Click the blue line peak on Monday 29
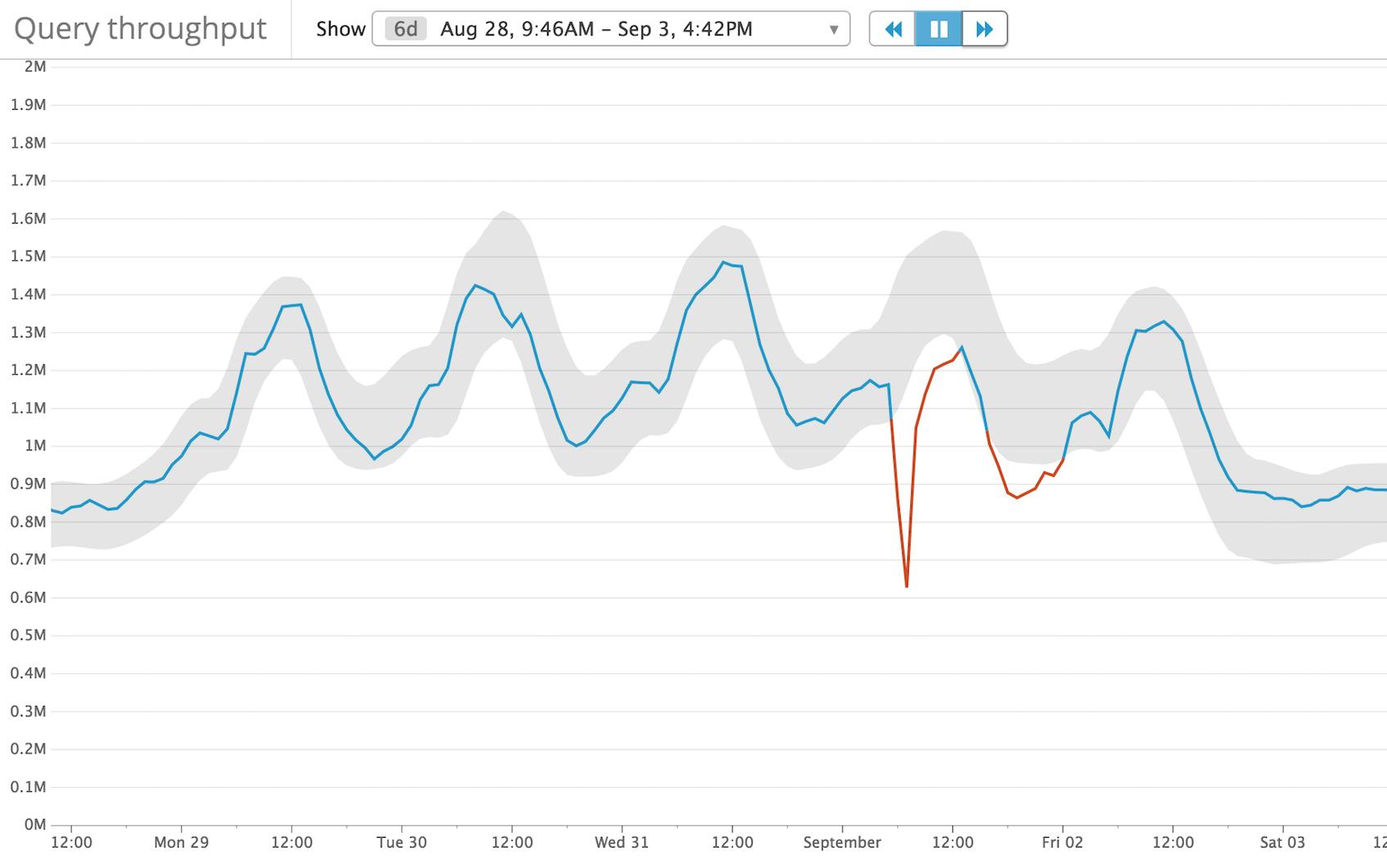 [x=300, y=305]
